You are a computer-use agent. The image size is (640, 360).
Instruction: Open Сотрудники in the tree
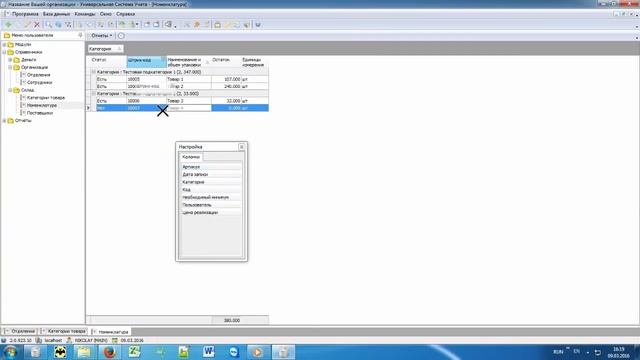(40, 82)
